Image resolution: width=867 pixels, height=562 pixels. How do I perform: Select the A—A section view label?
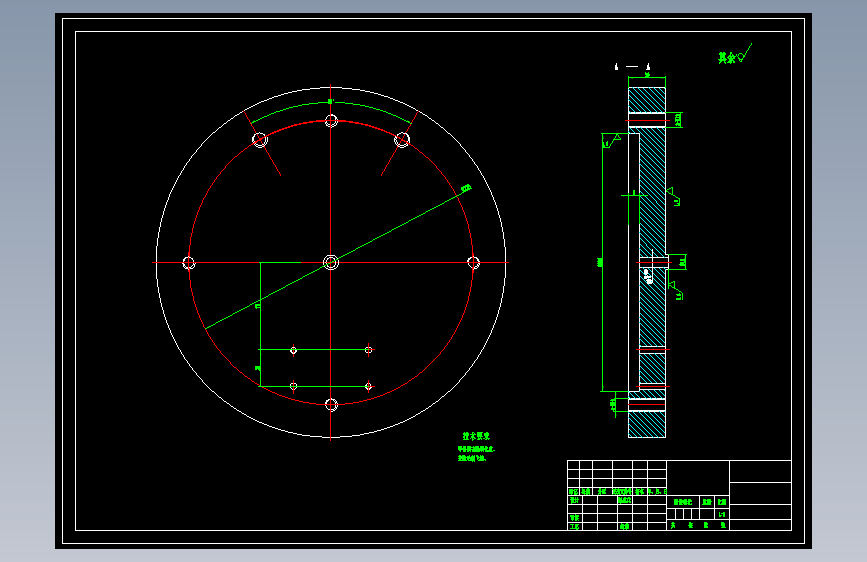(632, 67)
